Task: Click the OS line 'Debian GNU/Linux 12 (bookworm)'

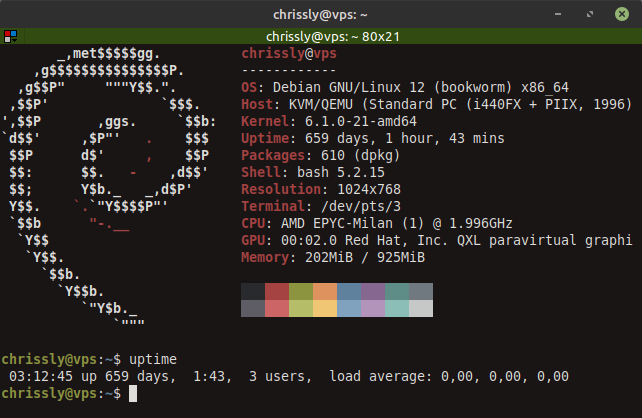Action: 393,88
